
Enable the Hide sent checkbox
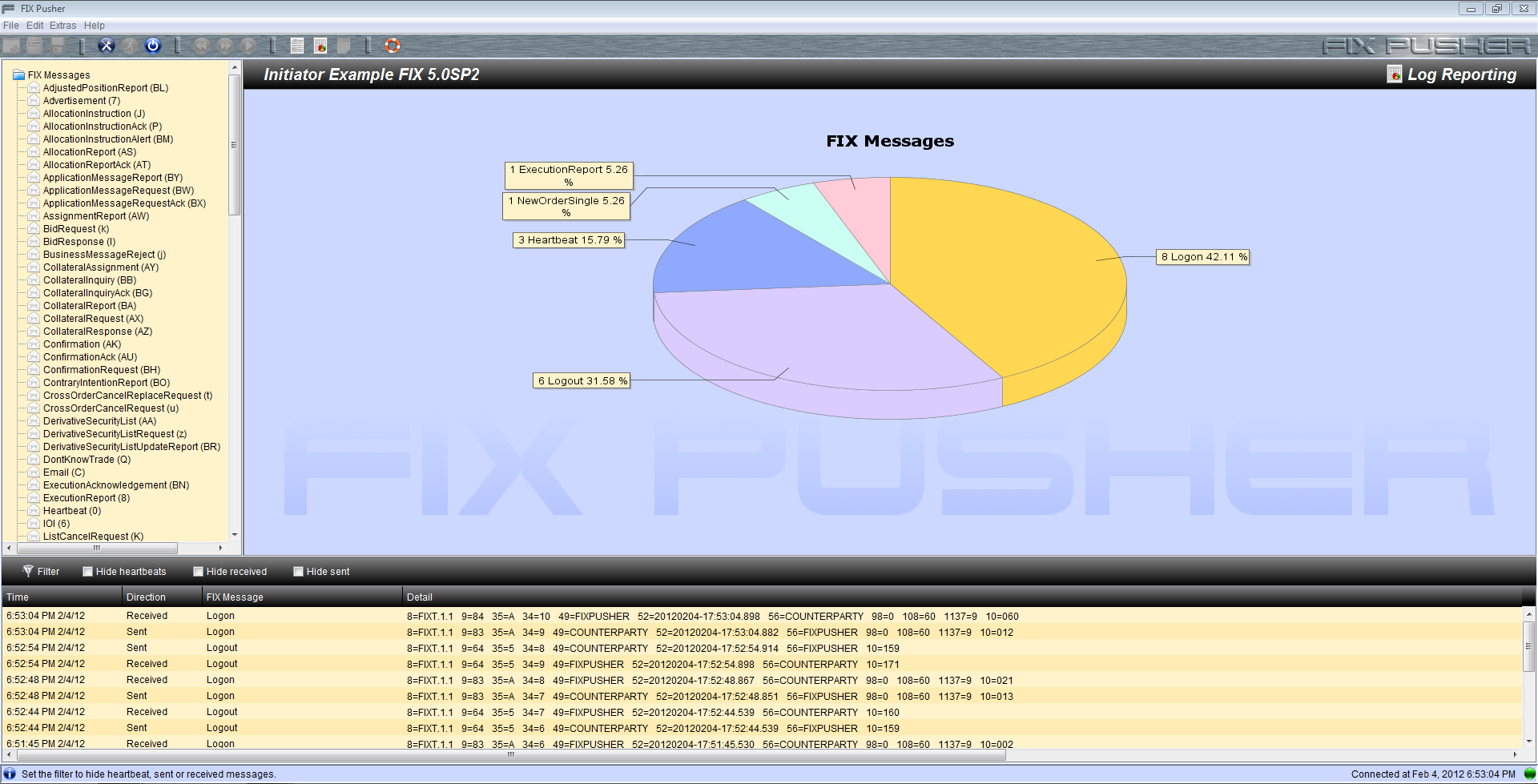[298, 572]
